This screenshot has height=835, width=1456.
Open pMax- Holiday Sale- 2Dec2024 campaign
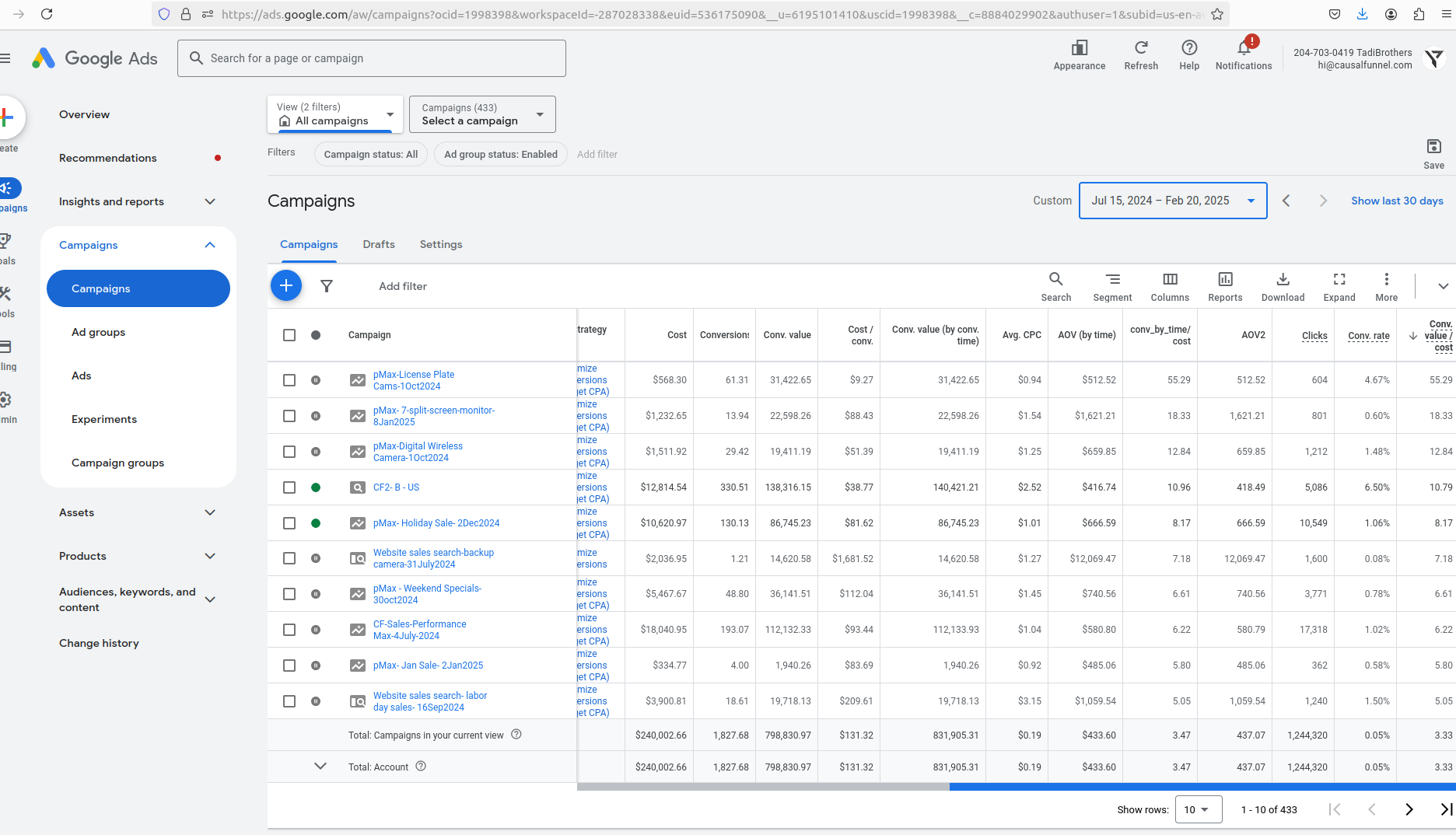tap(436, 523)
